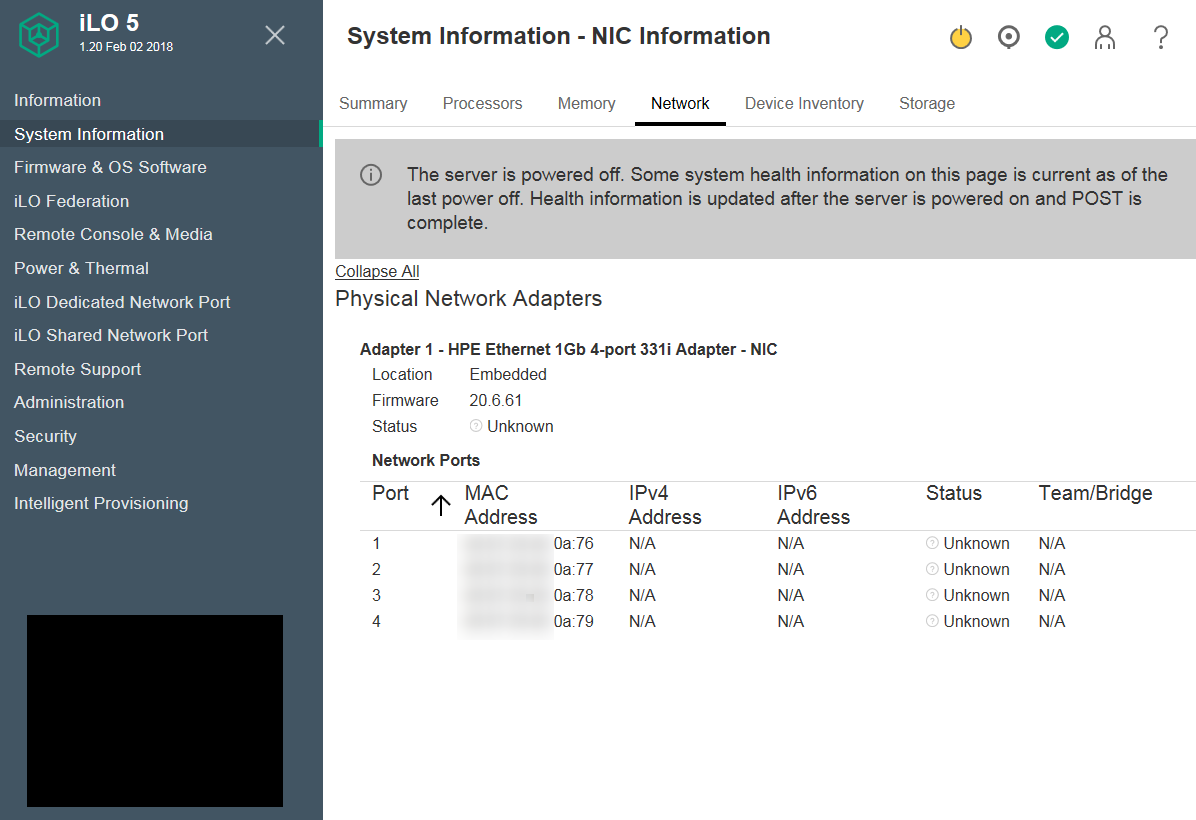The height and width of the screenshot is (820, 1196).
Task: Sort by the IPv4 Address column header
Action: coord(665,505)
